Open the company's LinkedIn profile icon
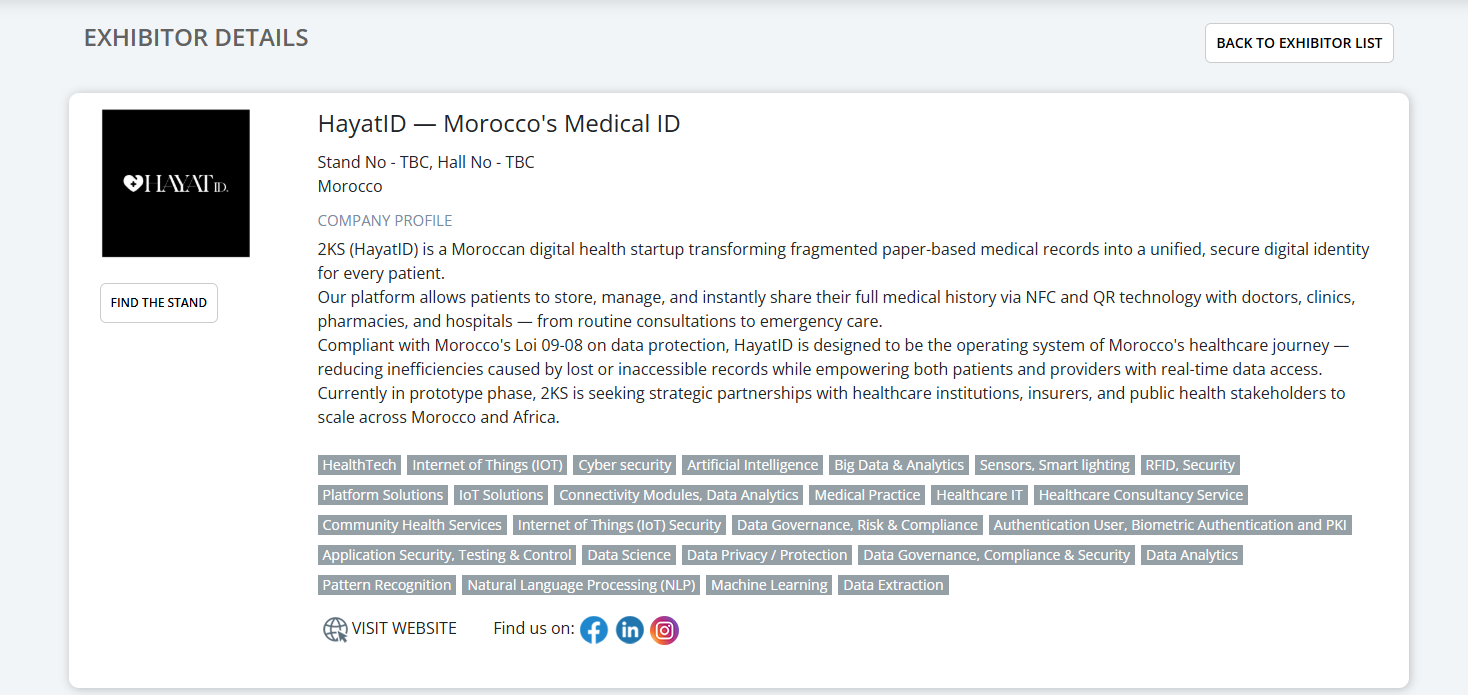 (x=629, y=630)
